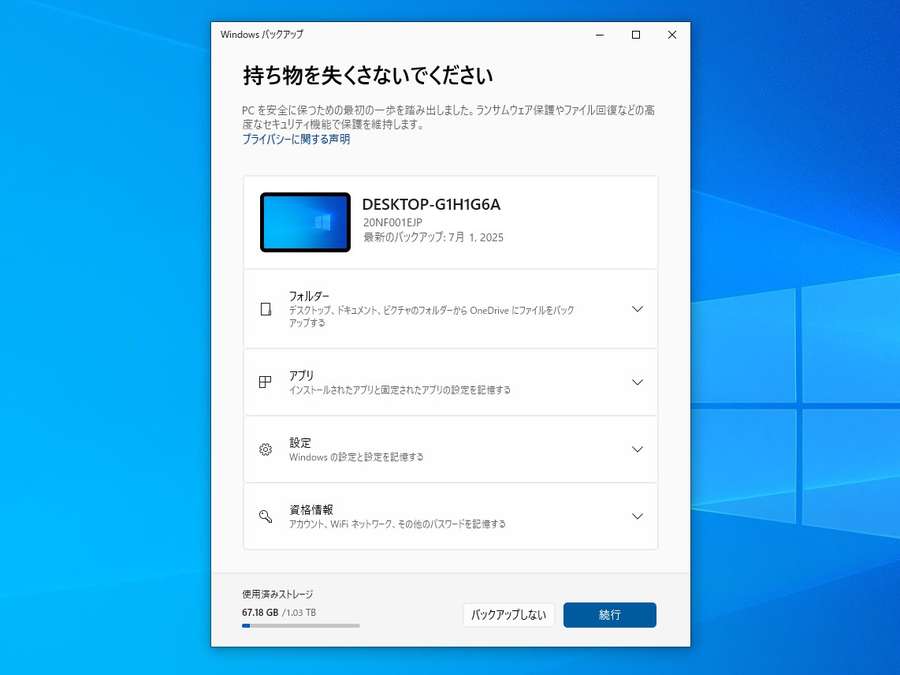Expand the 資格情報 section chevron
900x675 pixels.
(x=637, y=516)
